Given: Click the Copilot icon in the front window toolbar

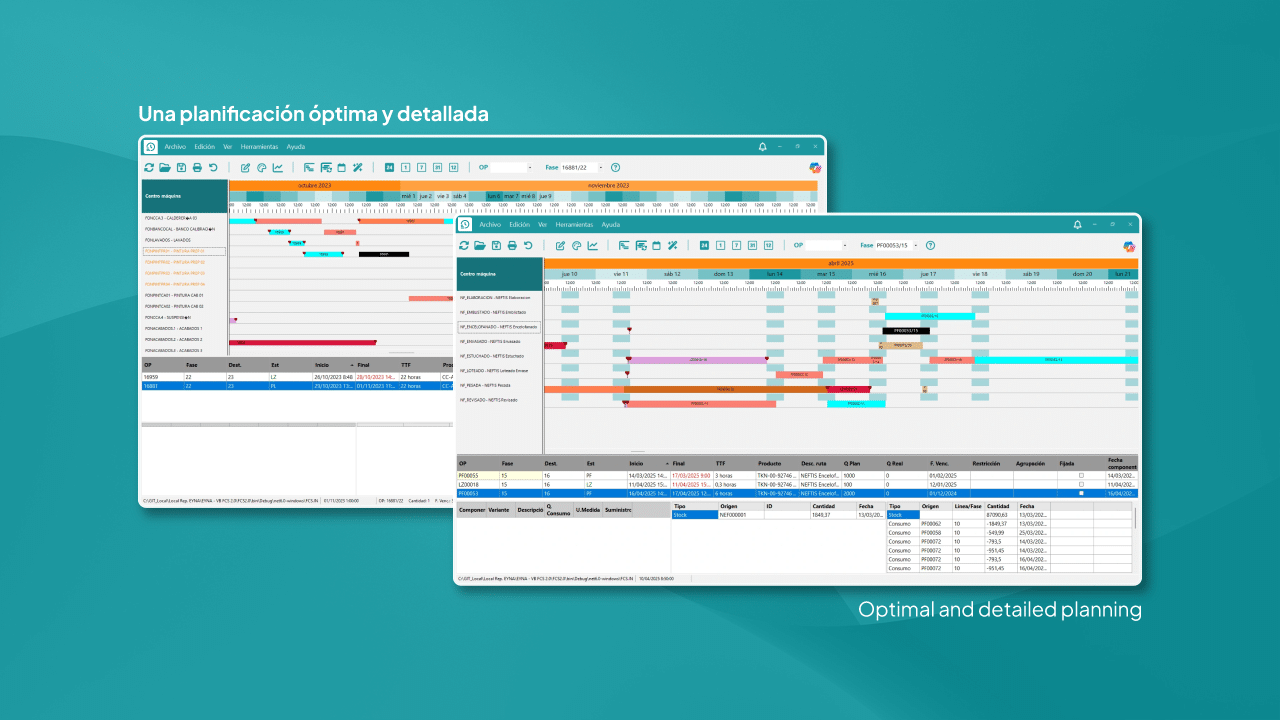Looking at the screenshot, I should pos(1129,246).
